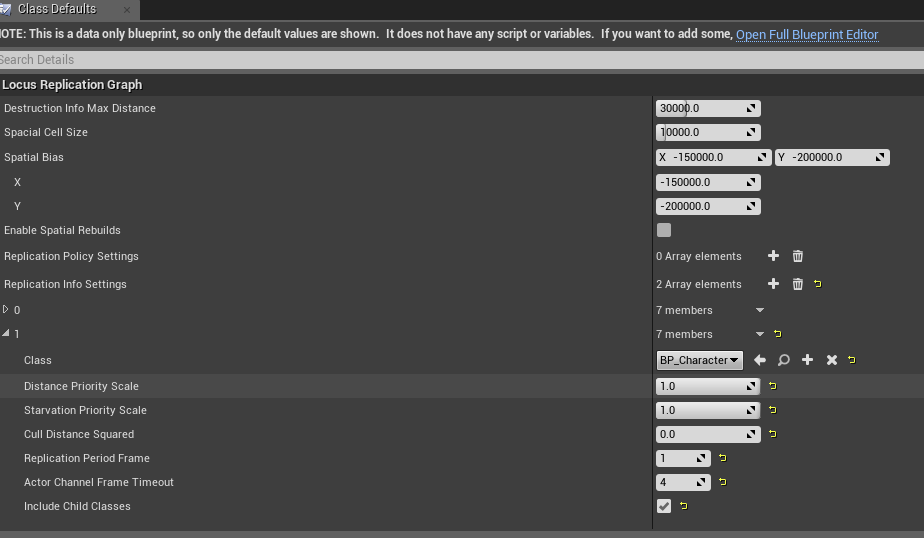Open the BP_Character class dropdown

[x=699, y=360]
